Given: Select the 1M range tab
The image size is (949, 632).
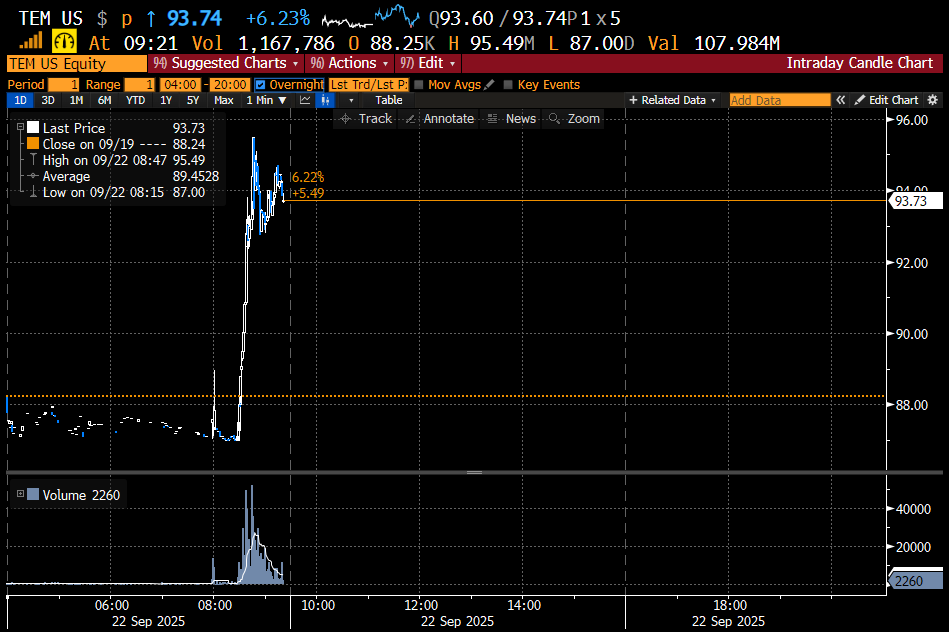Looking at the screenshot, I should point(76,100).
